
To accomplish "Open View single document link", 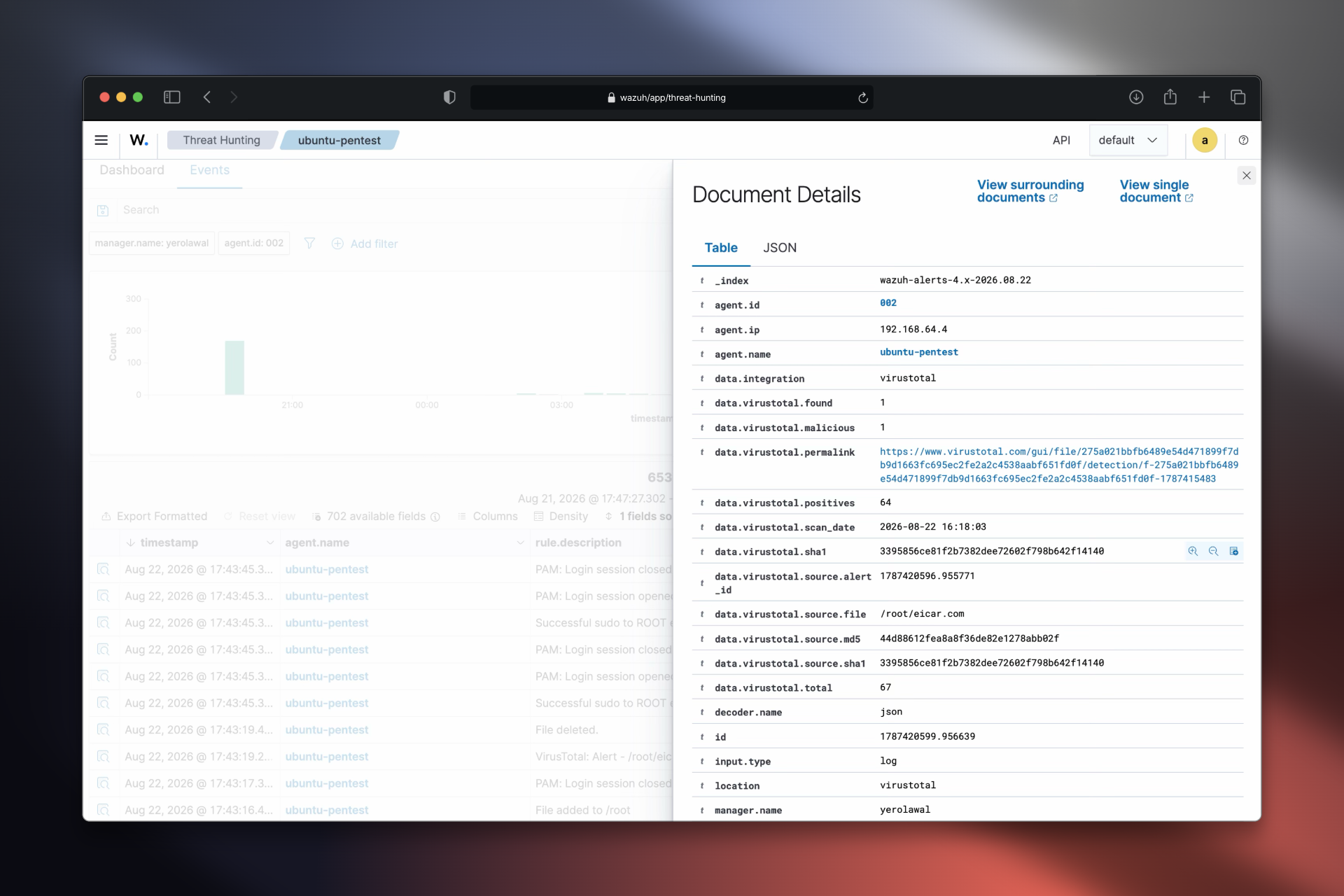I will click(1156, 191).
